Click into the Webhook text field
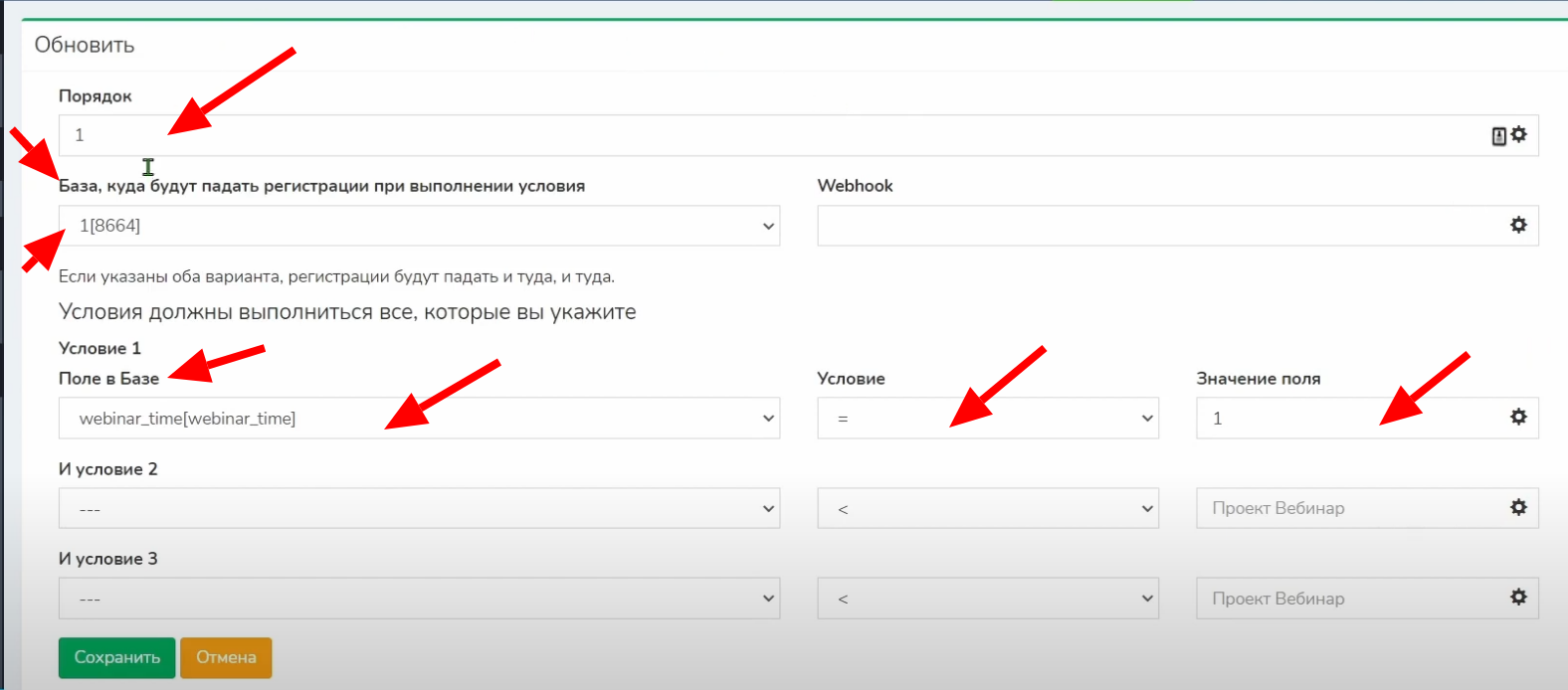Screen dimensions: 1568x690 point(1154,226)
